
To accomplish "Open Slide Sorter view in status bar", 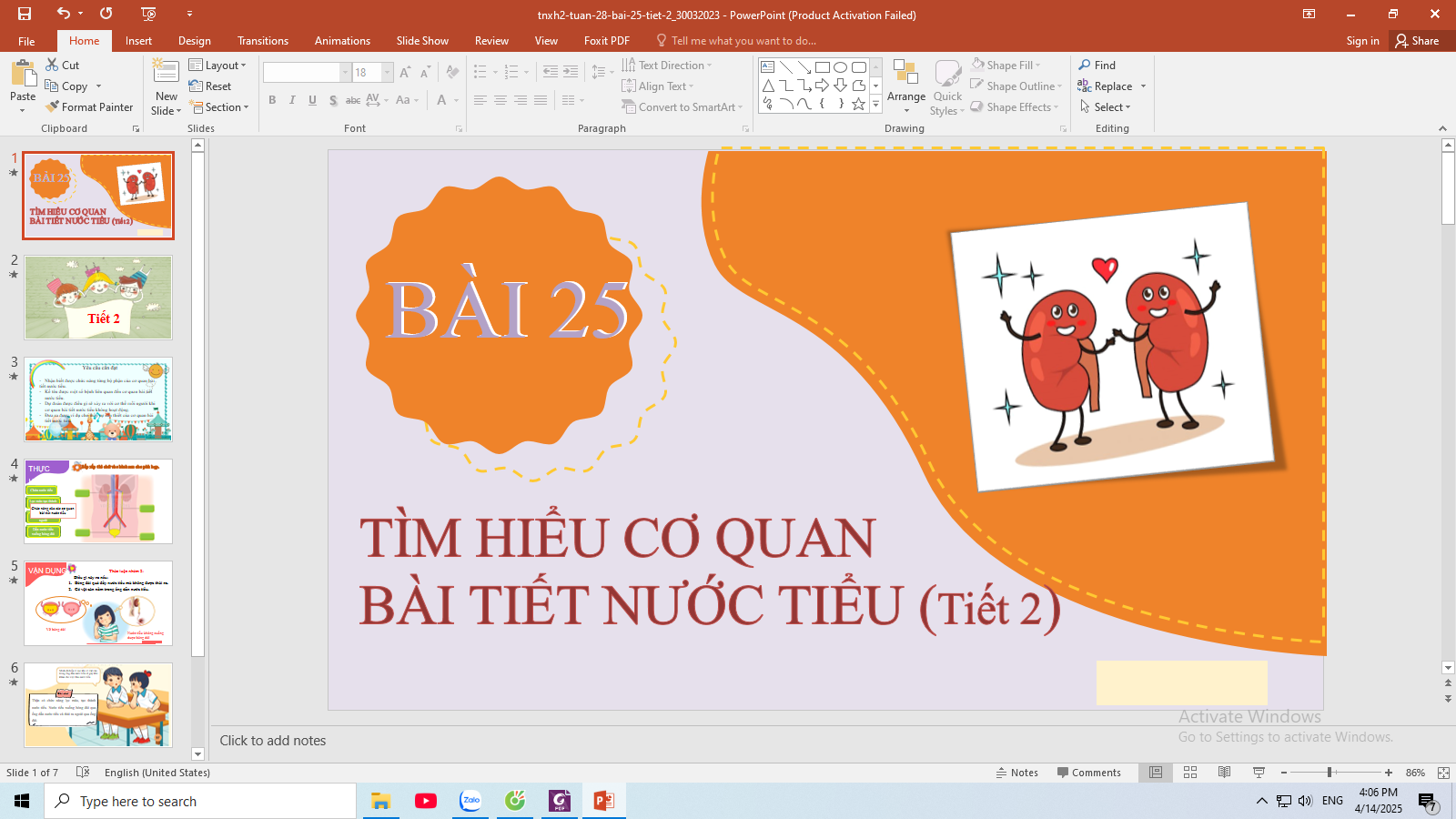I will tap(1190, 773).
